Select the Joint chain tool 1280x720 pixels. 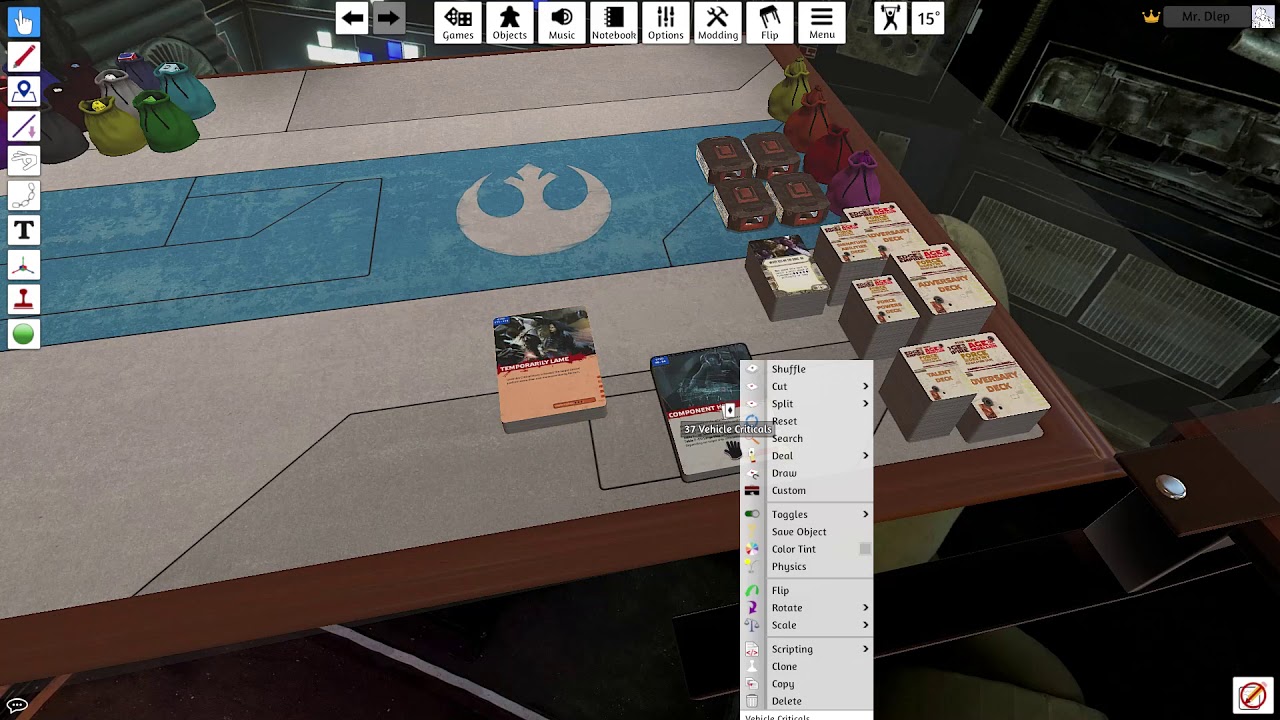tap(24, 196)
